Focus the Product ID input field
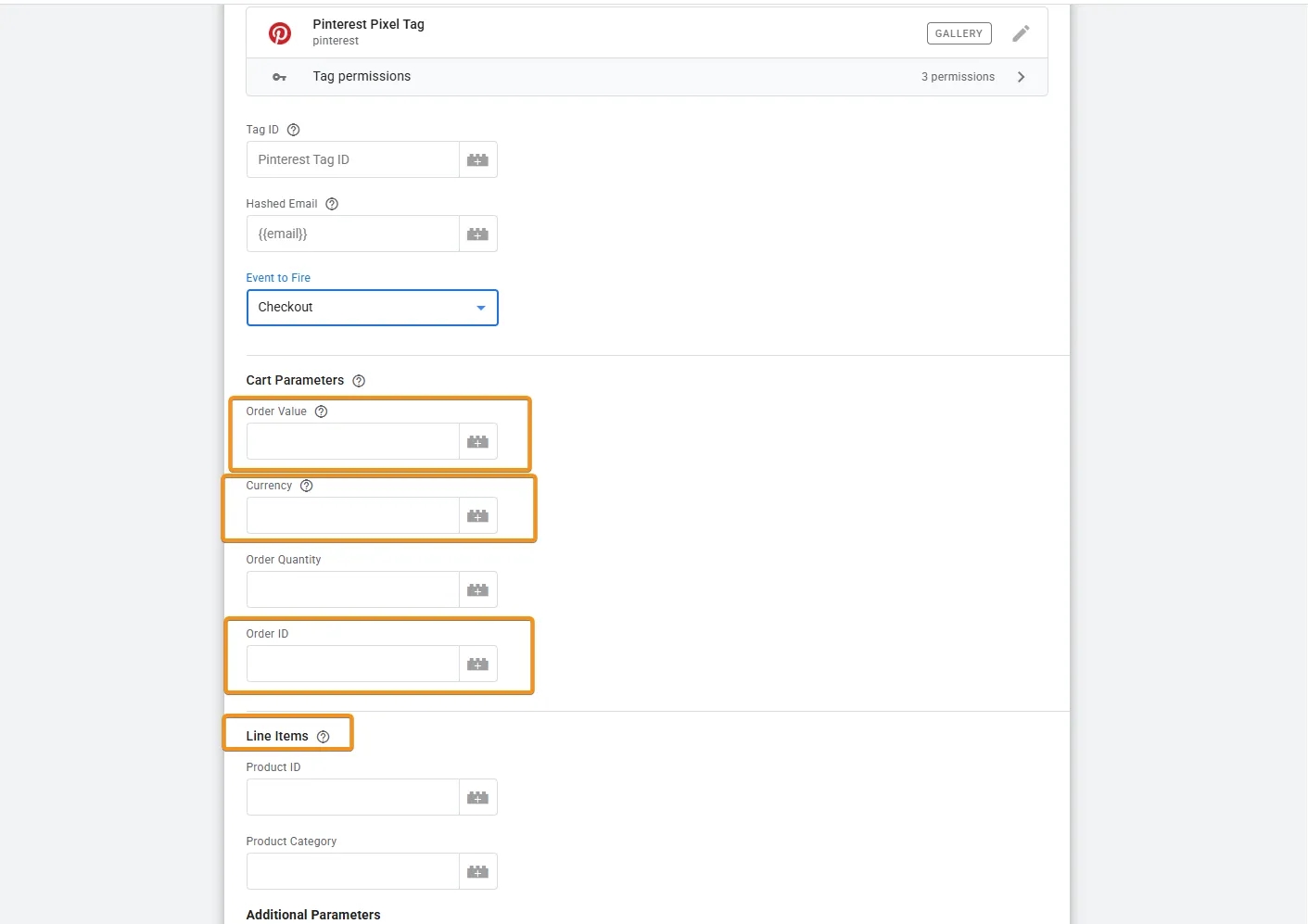Image resolution: width=1308 pixels, height=924 pixels. (353, 797)
